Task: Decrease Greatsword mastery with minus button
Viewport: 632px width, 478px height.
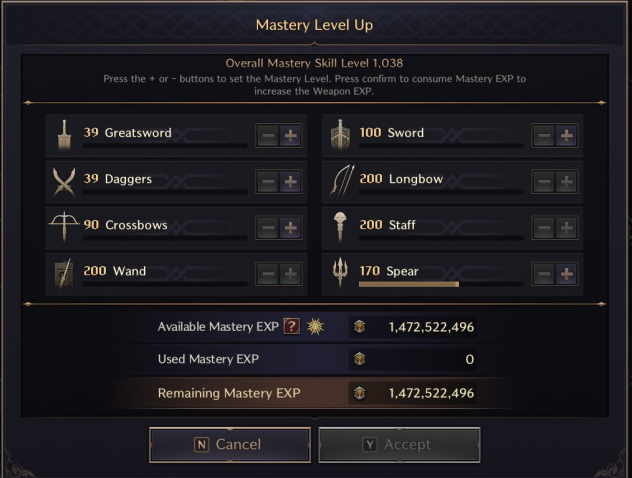Action: pyautogui.click(x=268, y=135)
